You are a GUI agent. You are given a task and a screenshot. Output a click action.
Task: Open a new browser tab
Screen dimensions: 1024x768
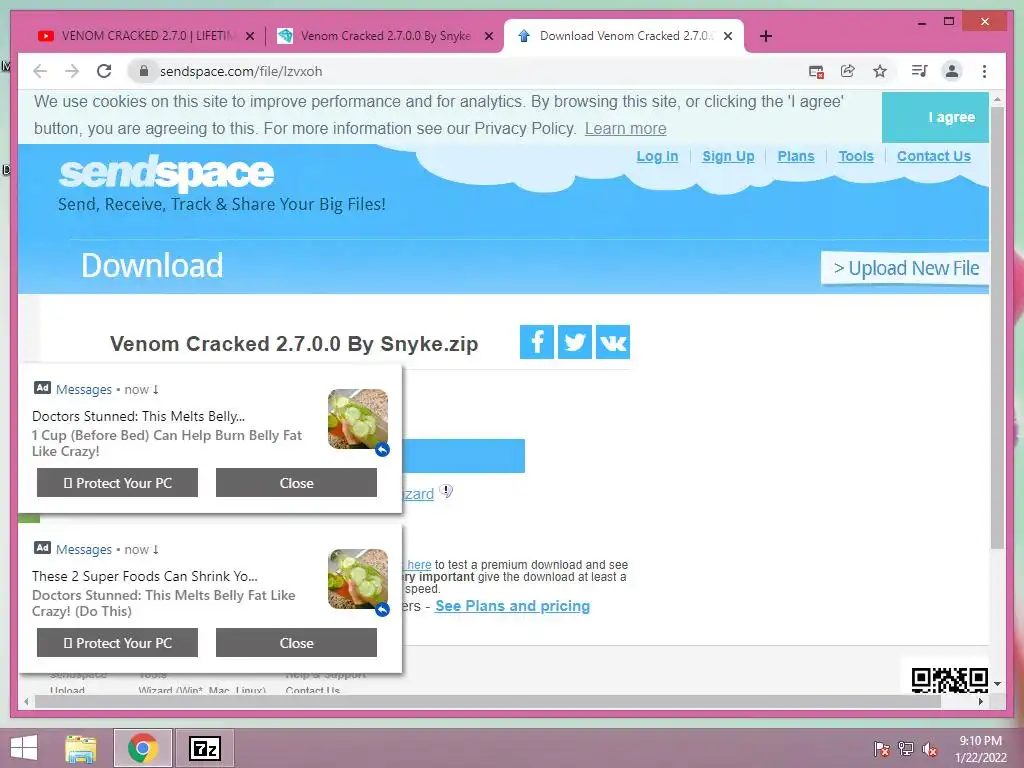[x=766, y=37]
